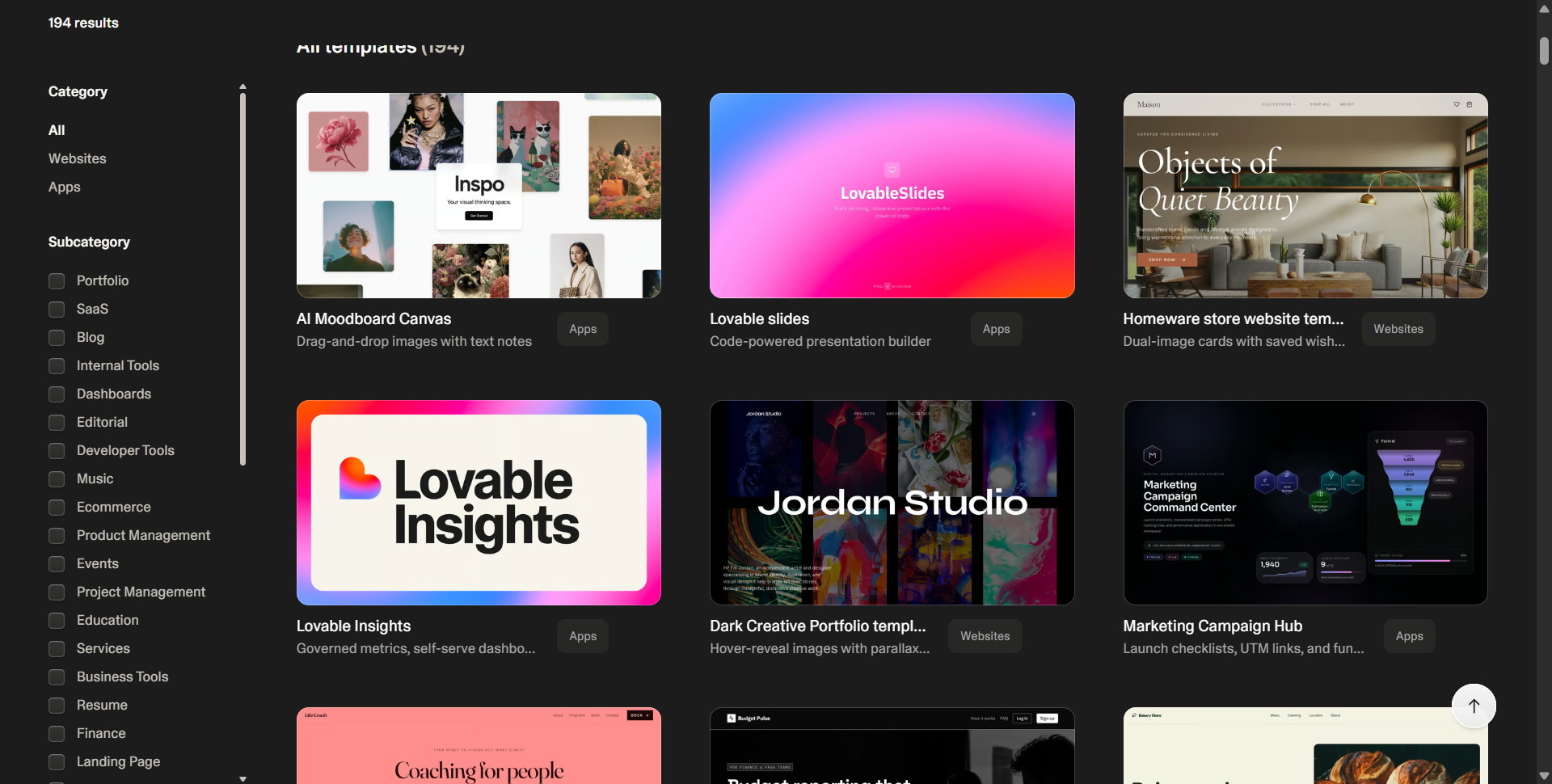
Task: Tick the Resume checkbox
Action: [57, 706]
